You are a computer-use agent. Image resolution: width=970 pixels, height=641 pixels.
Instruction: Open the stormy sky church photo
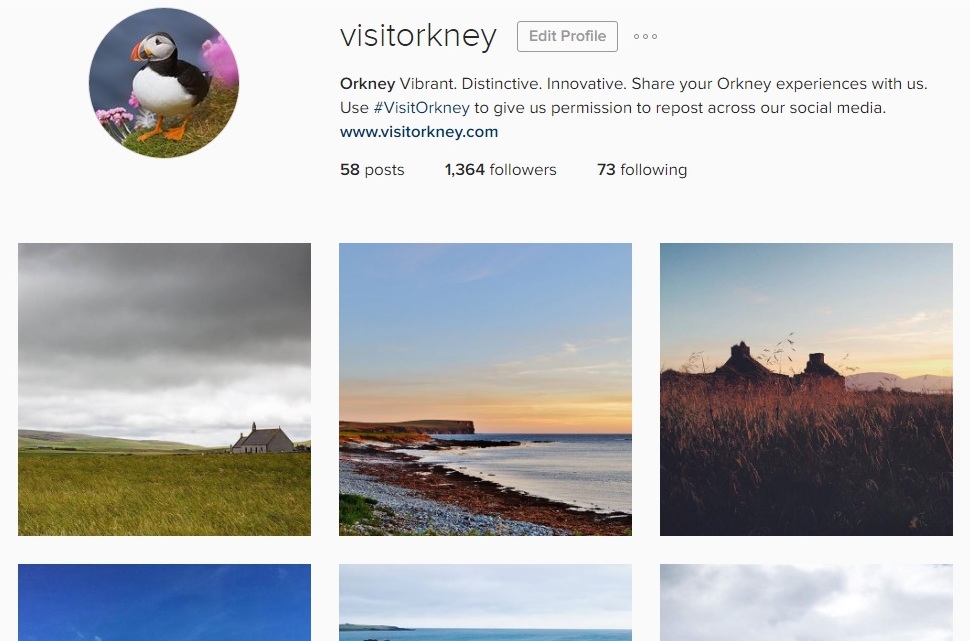coord(165,389)
